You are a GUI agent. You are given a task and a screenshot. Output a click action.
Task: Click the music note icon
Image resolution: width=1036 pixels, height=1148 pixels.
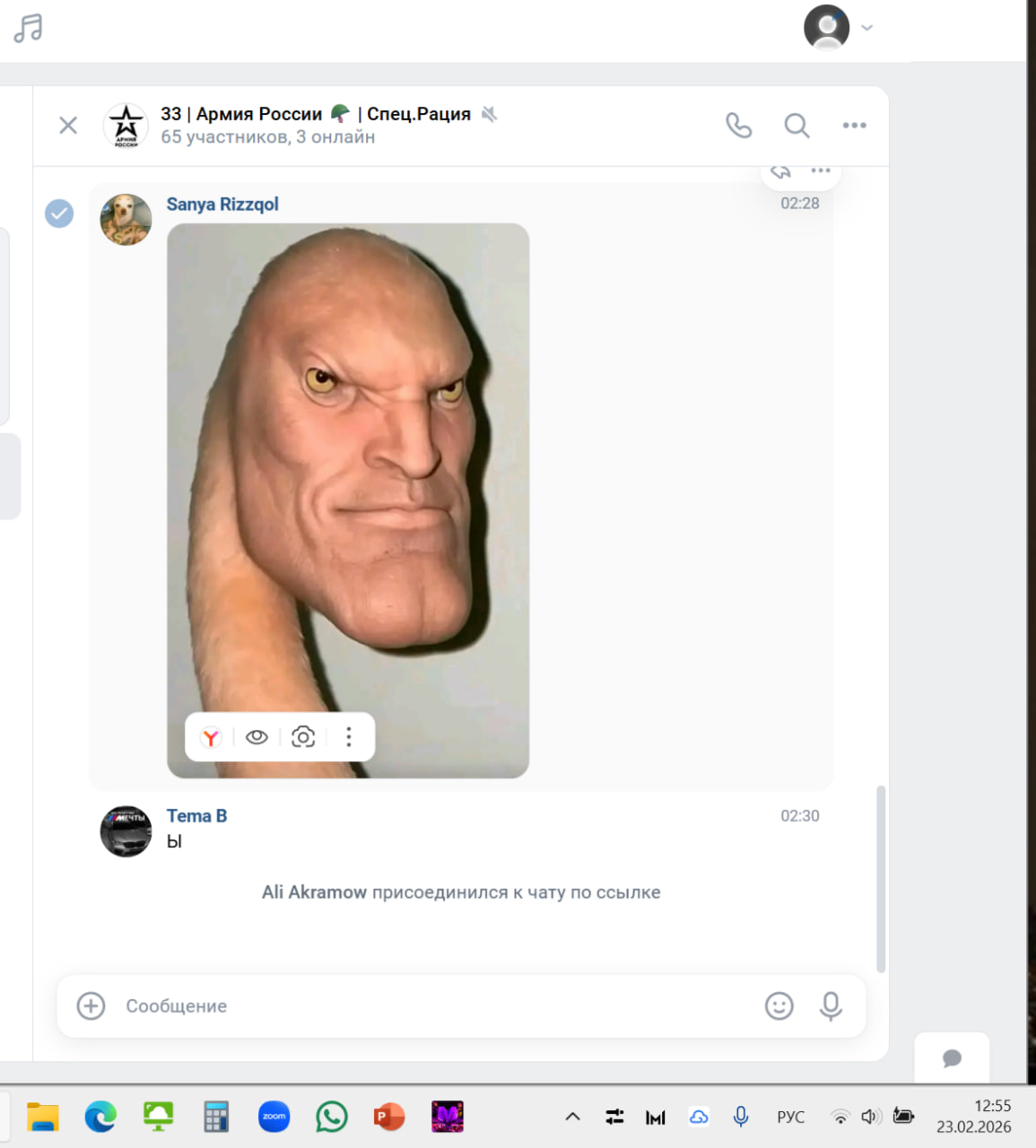28,28
